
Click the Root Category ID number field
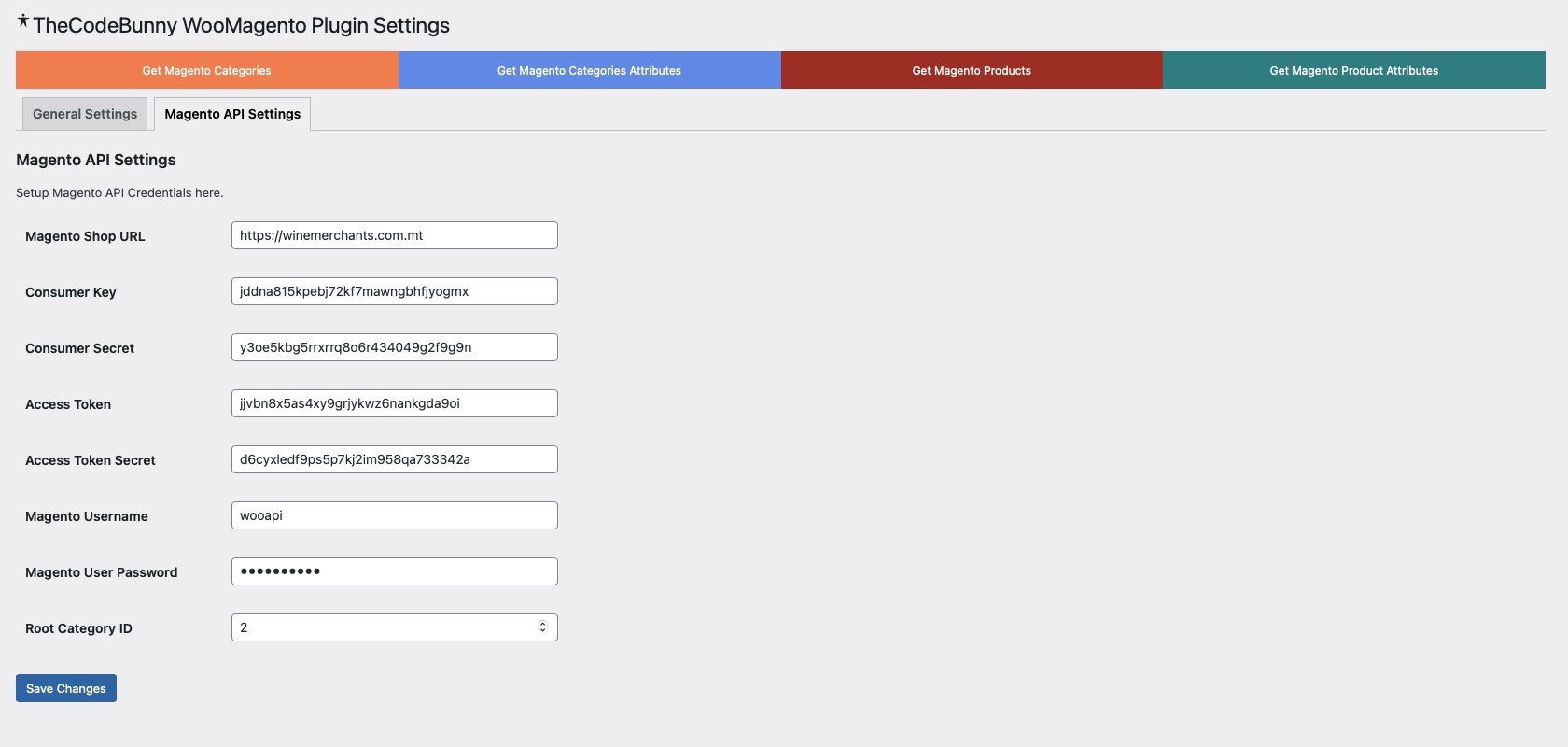pyautogui.click(x=395, y=627)
